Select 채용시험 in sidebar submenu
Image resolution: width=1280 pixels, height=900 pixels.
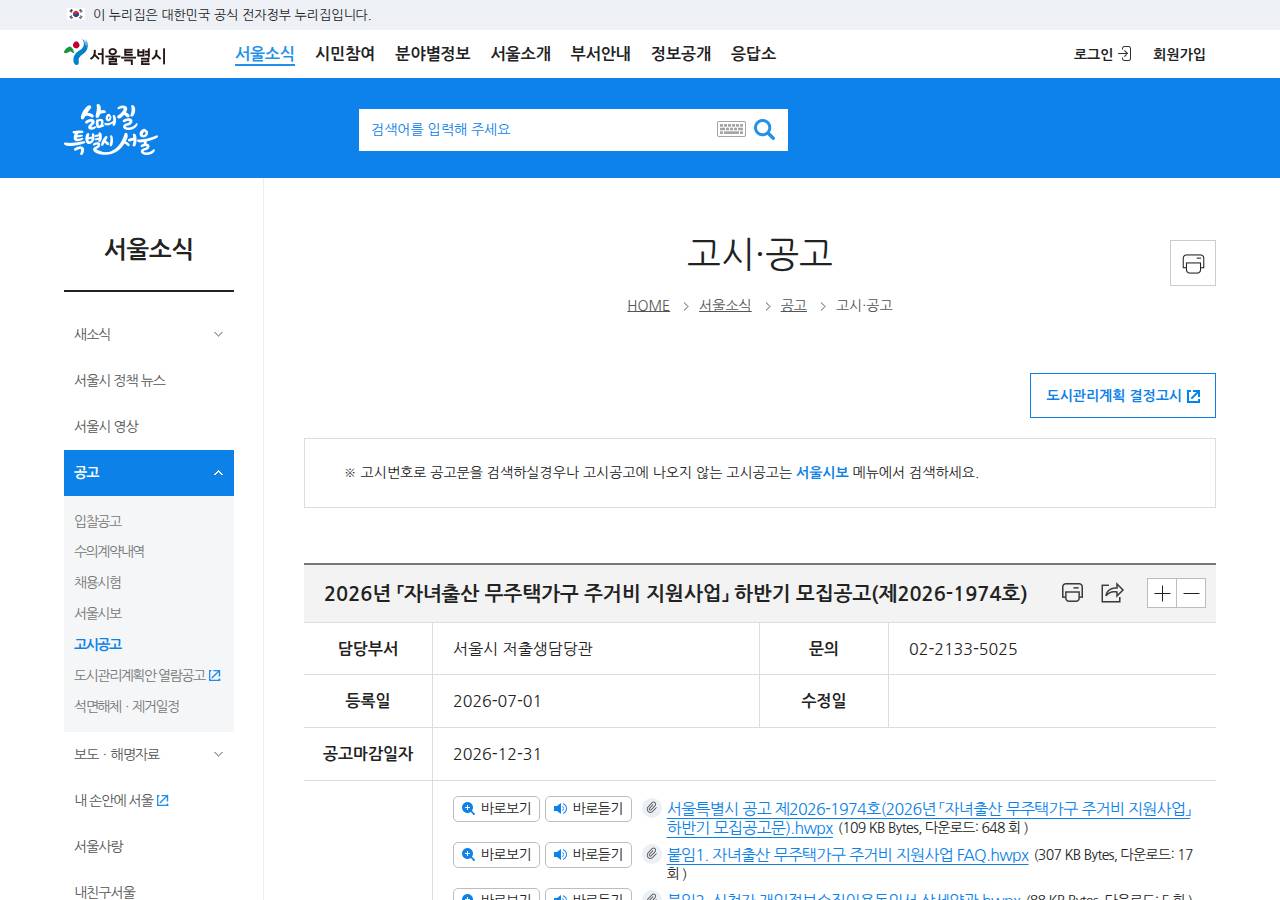click(x=98, y=582)
